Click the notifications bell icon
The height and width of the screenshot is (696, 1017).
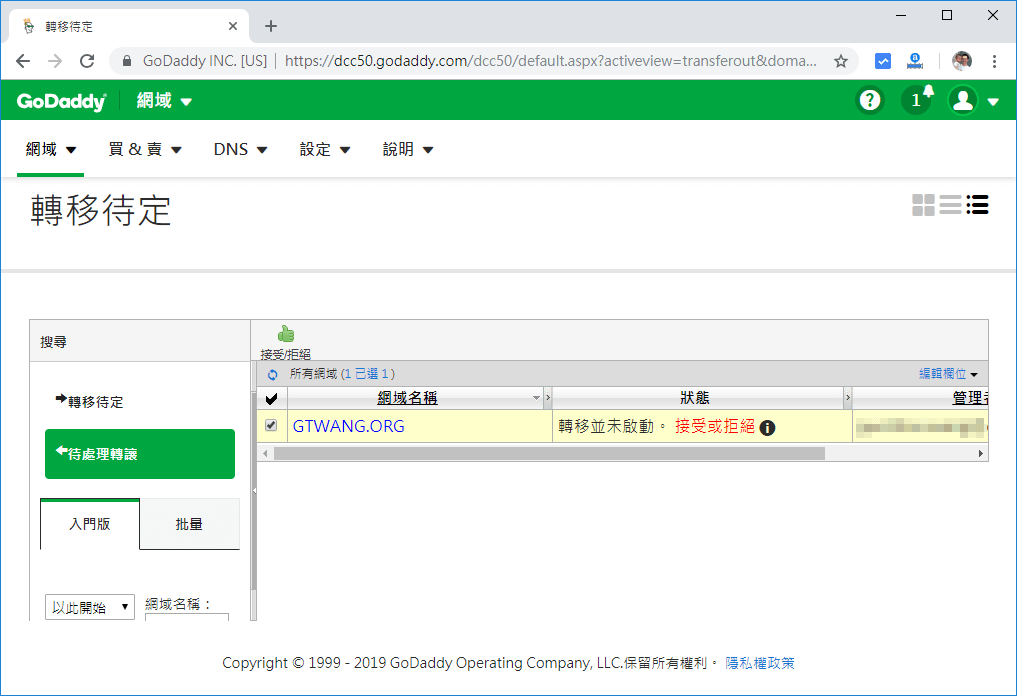pyautogui.click(x=916, y=100)
